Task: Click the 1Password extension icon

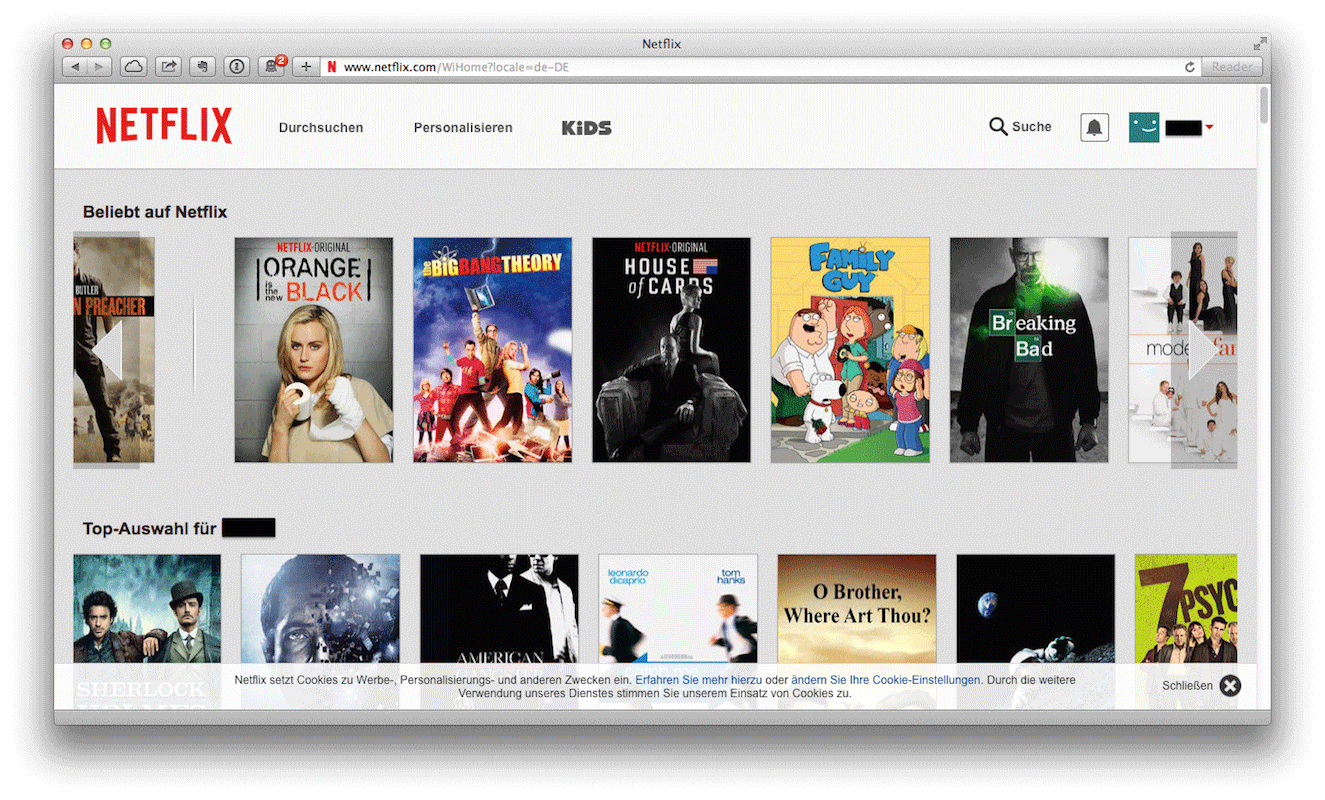Action: point(237,67)
